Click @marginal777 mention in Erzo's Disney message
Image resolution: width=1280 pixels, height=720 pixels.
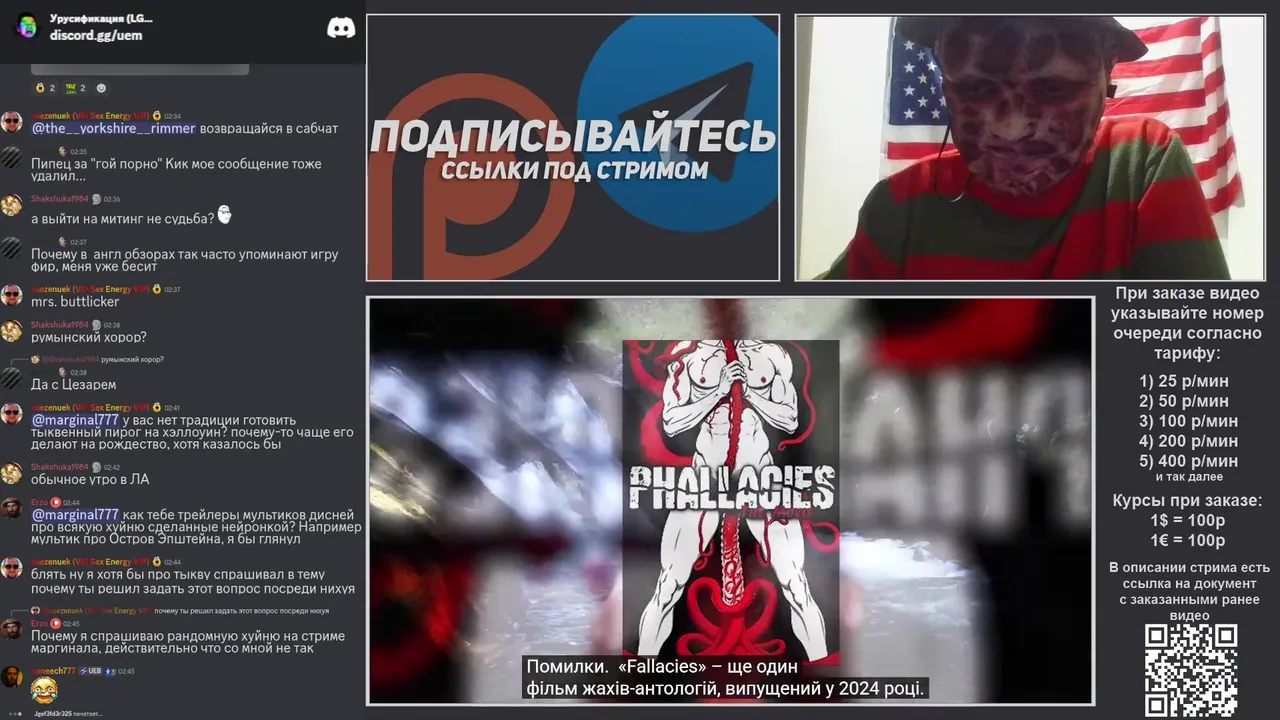75,514
